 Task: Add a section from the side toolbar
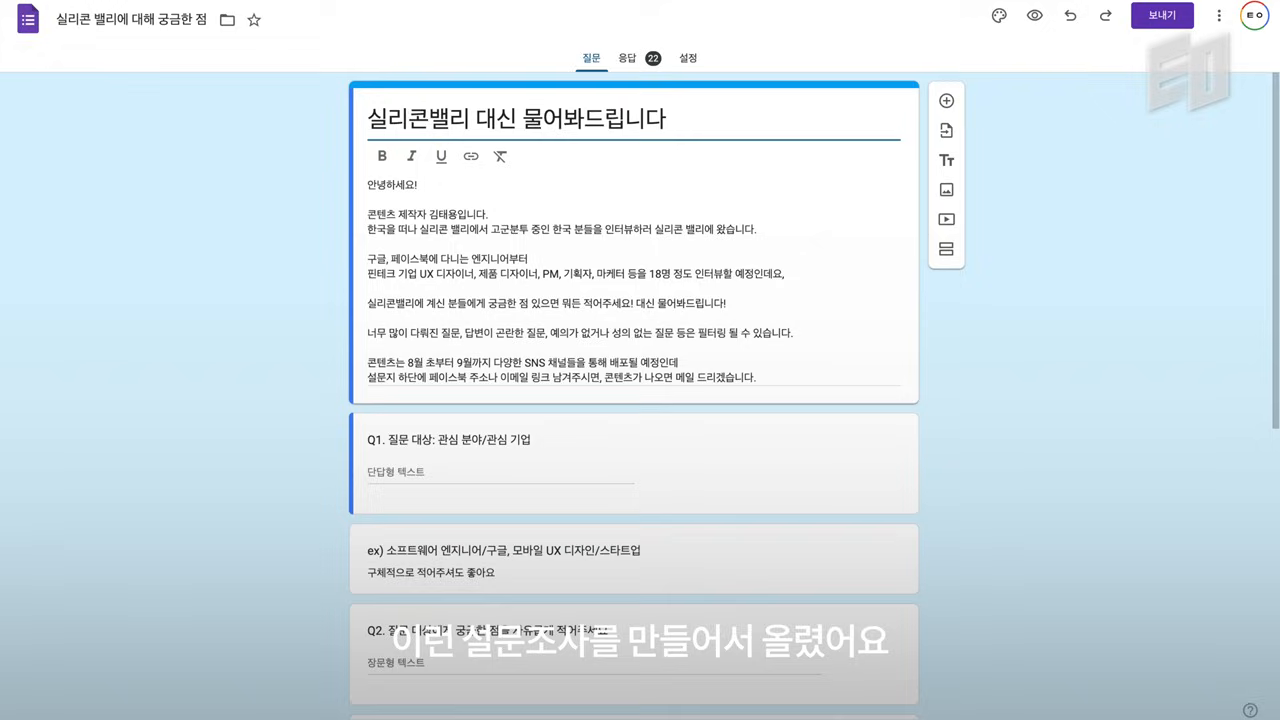[946, 249]
